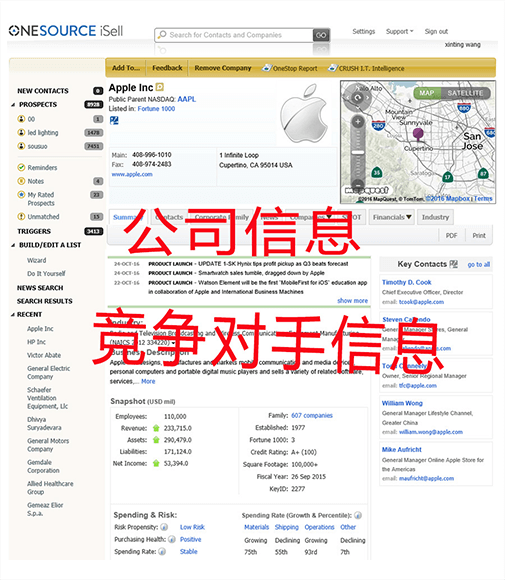Click the GO search button
505x580 pixels.
(x=321, y=35)
